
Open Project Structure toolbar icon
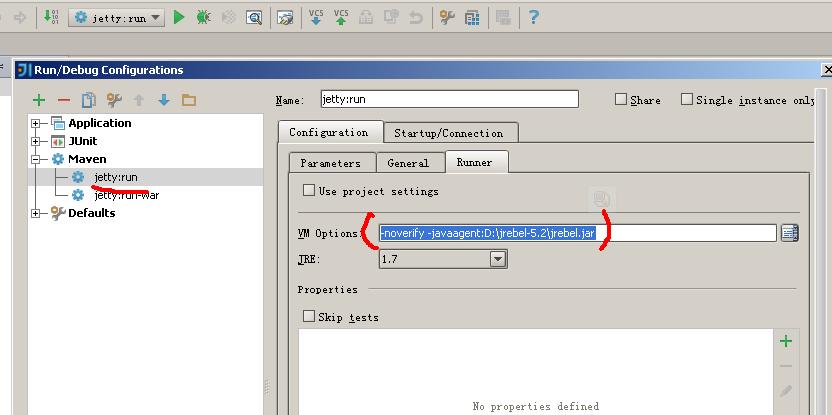pyautogui.click(x=472, y=18)
